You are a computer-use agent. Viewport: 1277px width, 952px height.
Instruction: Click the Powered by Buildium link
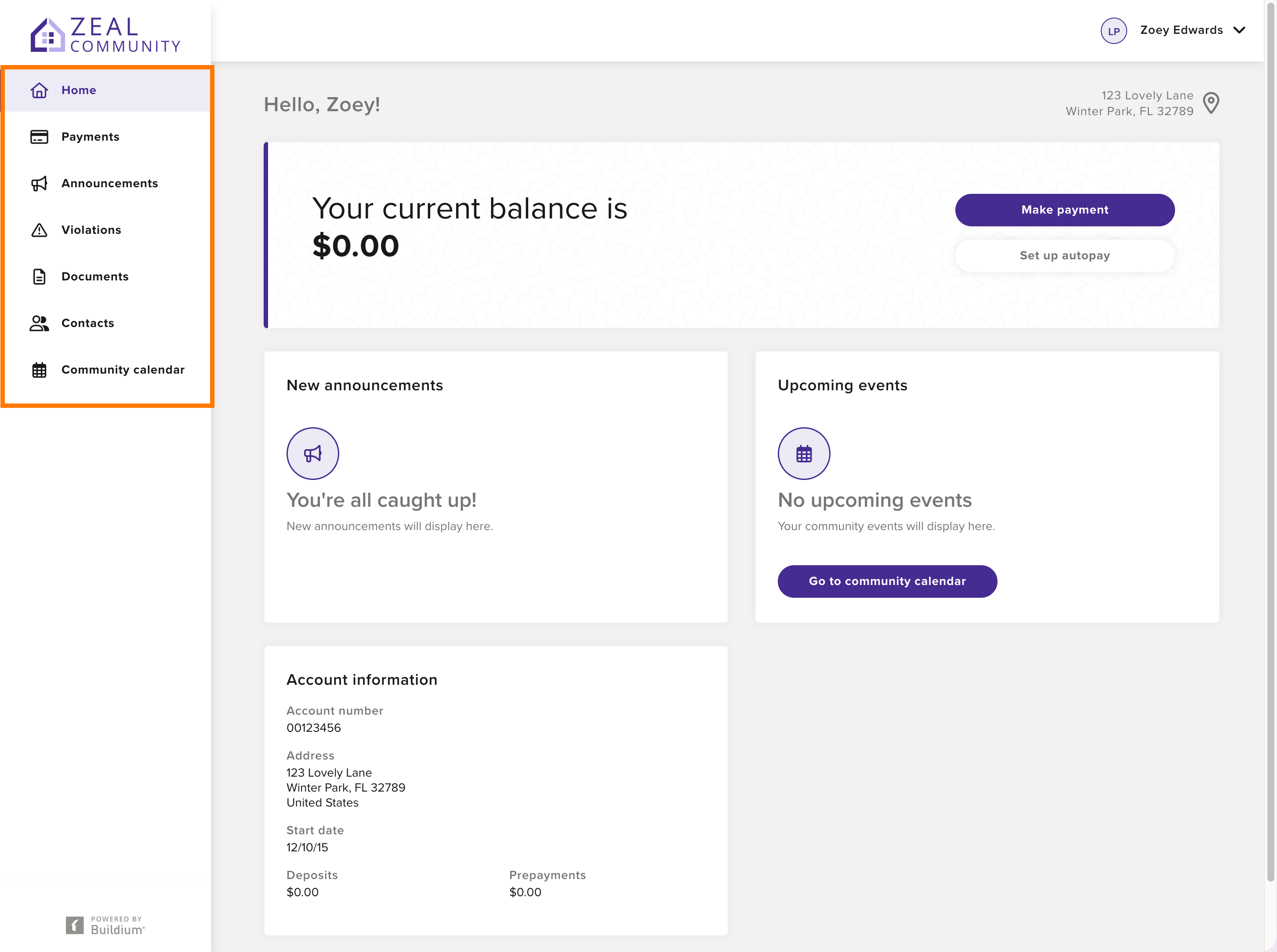pos(105,925)
